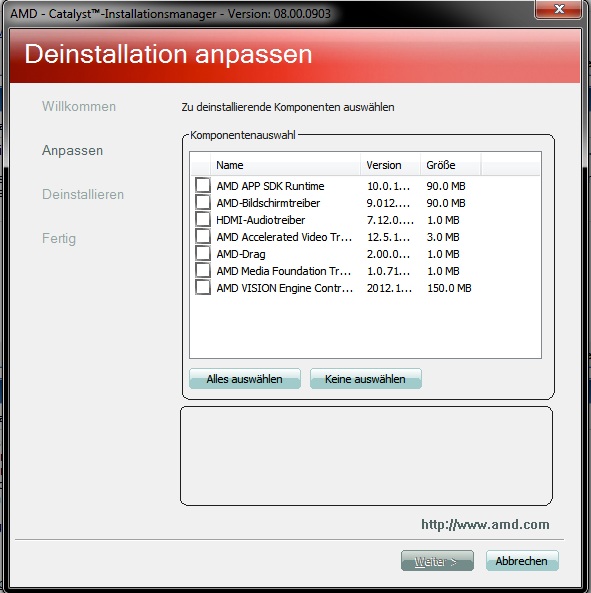Check AMD Media Foundation Tr... checkbox
Screen dimensions: 591x593
coord(203,270)
